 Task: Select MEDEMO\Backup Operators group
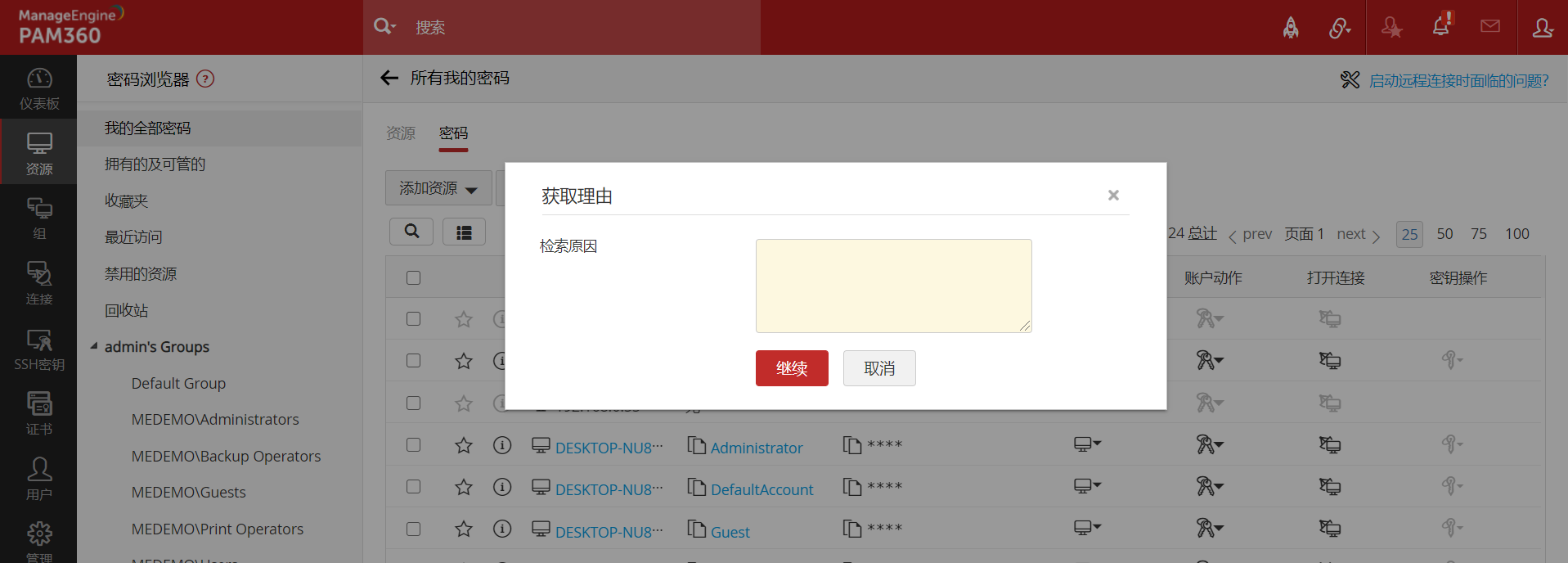tap(226, 456)
